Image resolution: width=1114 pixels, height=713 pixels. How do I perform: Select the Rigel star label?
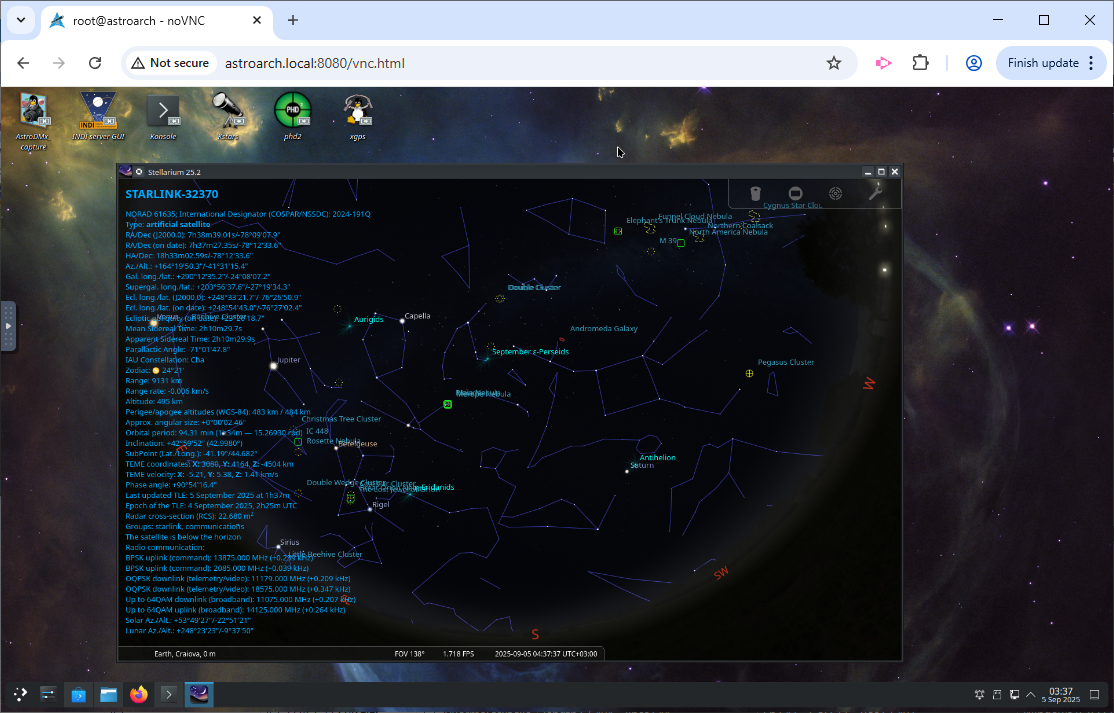tap(381, 505)
